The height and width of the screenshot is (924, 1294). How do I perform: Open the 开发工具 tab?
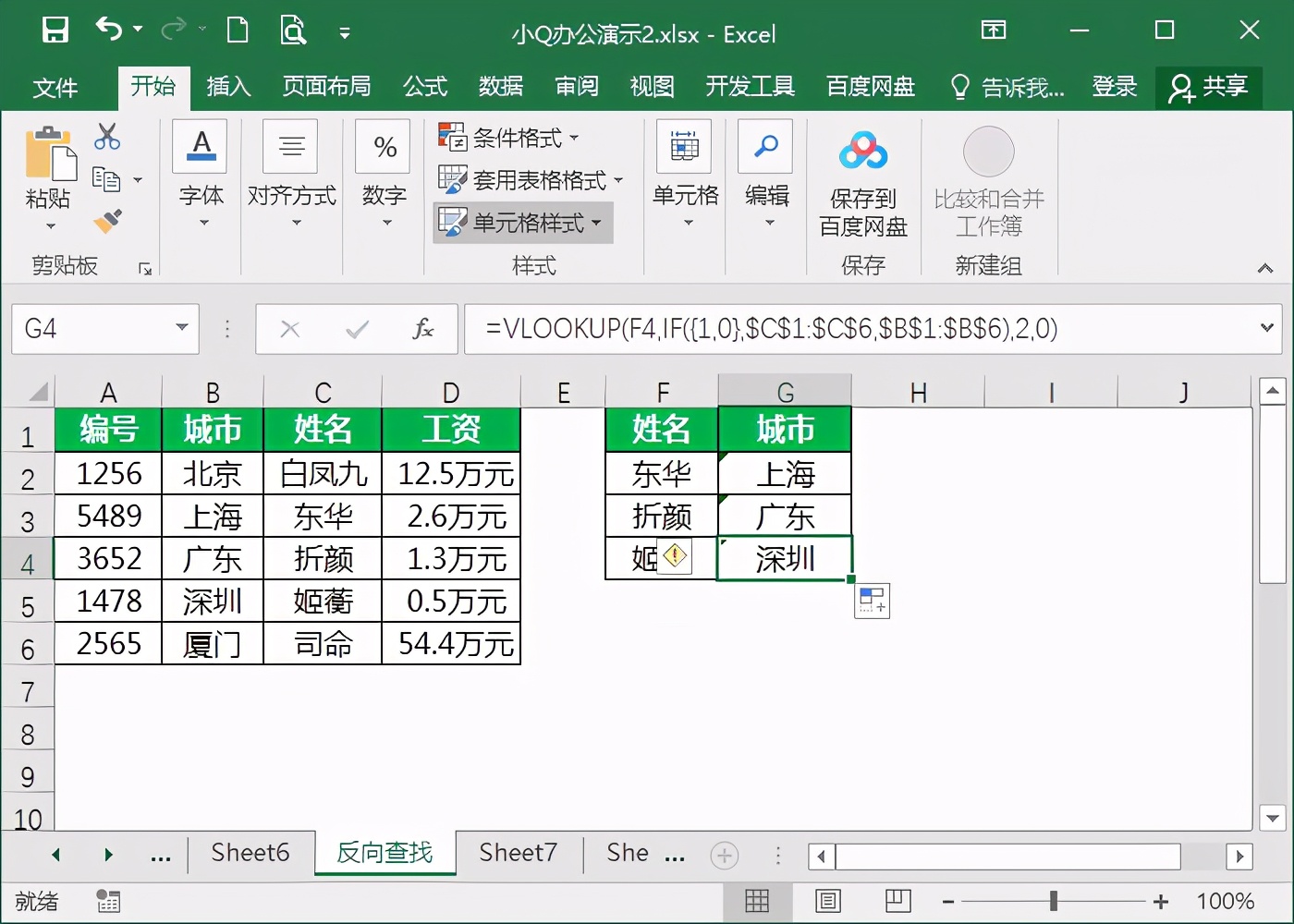pyautogui.click(x=751, y=86)
